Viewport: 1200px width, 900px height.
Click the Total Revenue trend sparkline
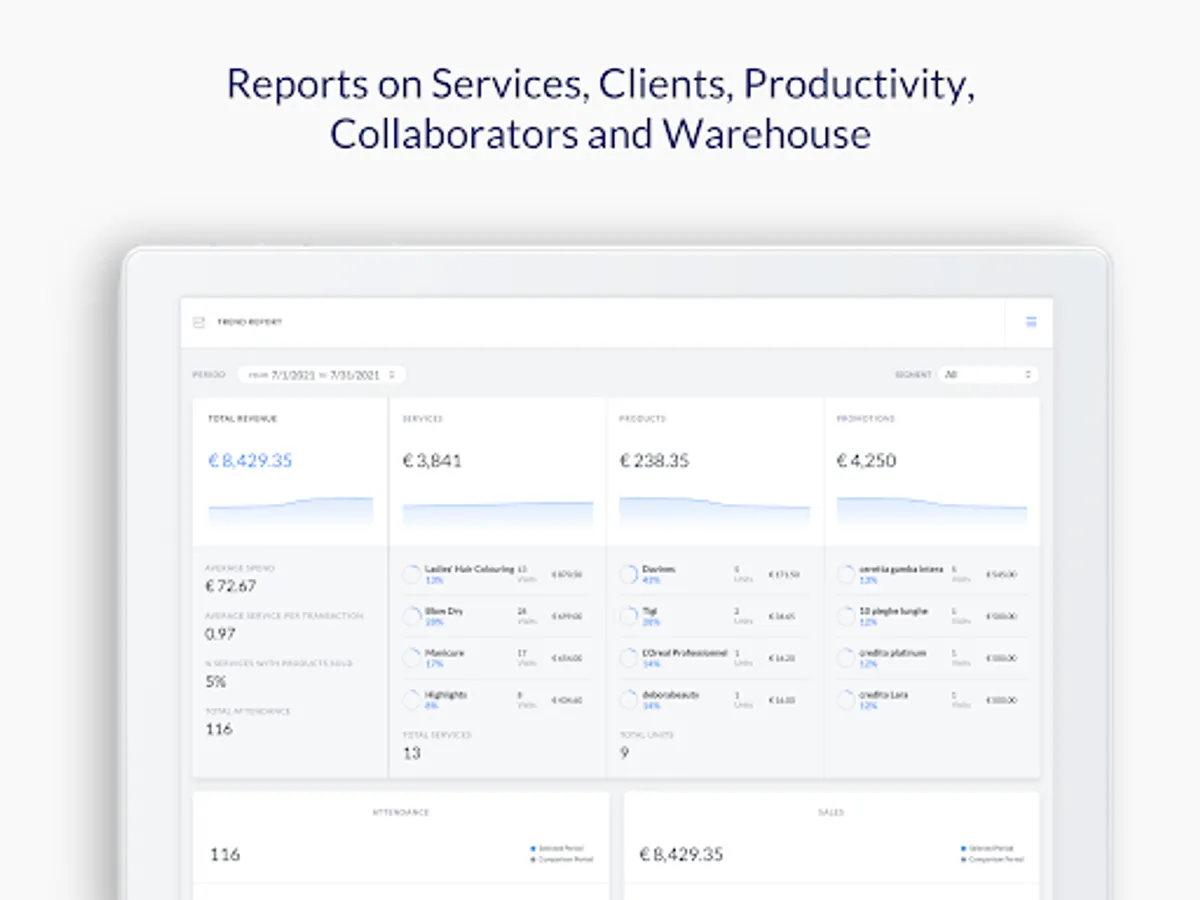point(289,510)
